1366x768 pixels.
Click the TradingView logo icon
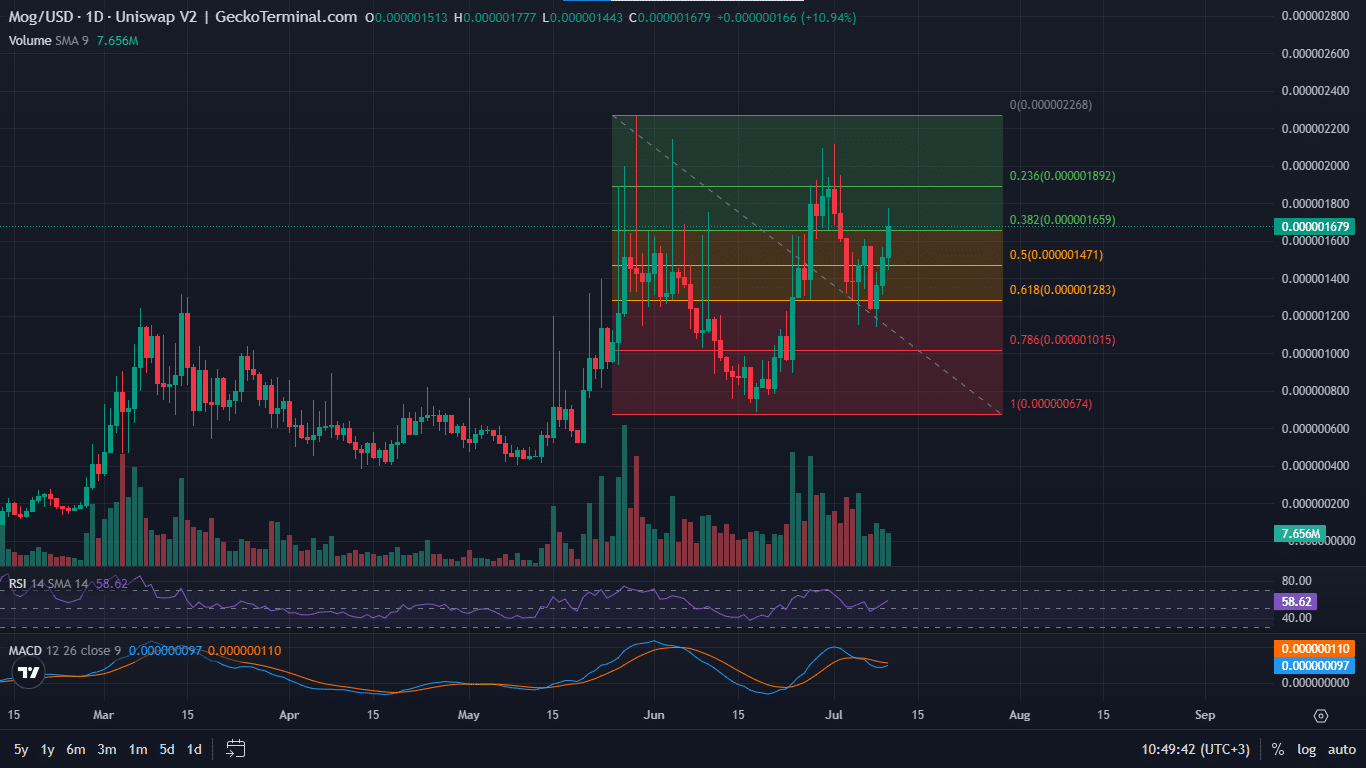click(x=30, y=673)
